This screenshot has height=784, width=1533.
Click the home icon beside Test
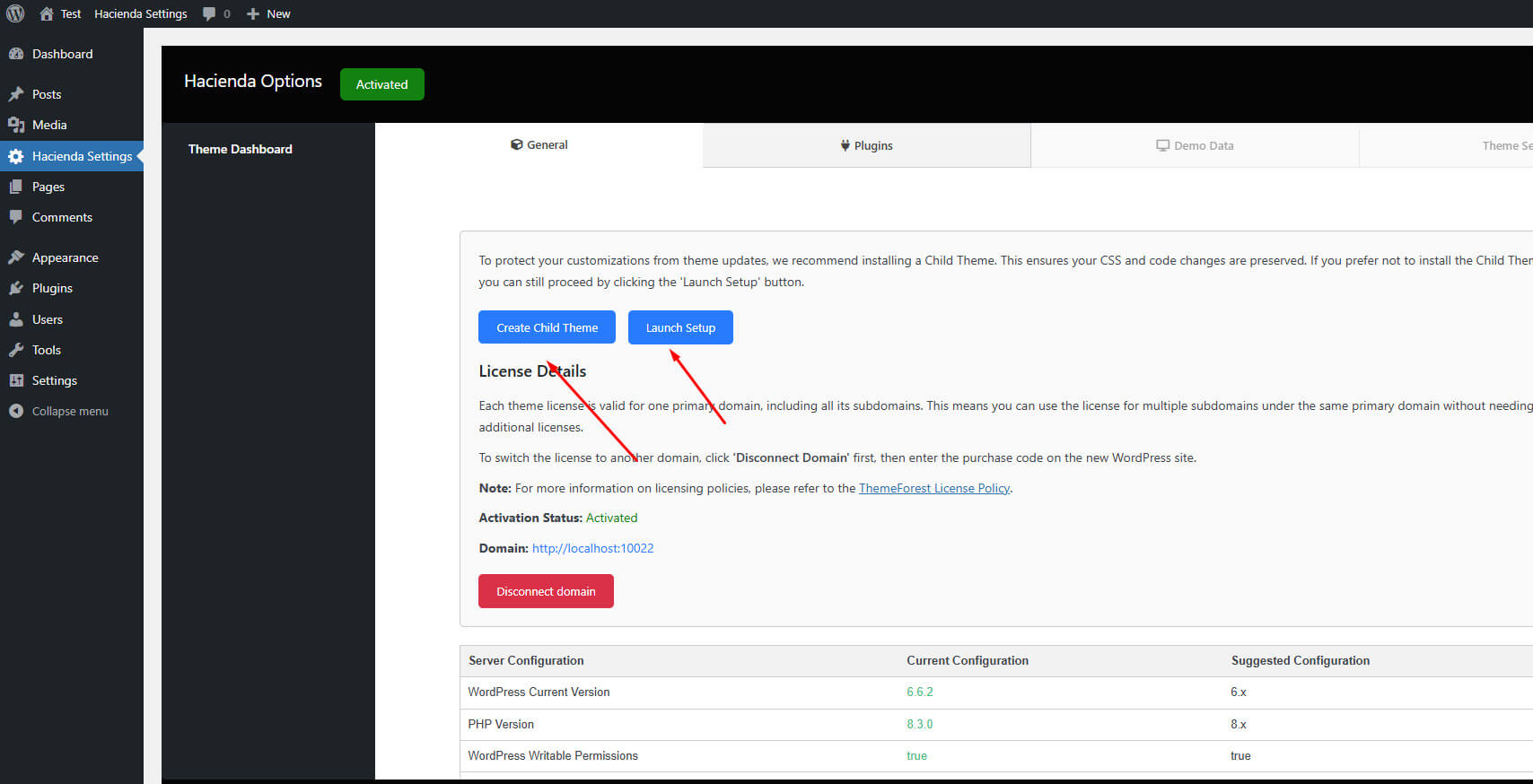click(x=47, y=13)
